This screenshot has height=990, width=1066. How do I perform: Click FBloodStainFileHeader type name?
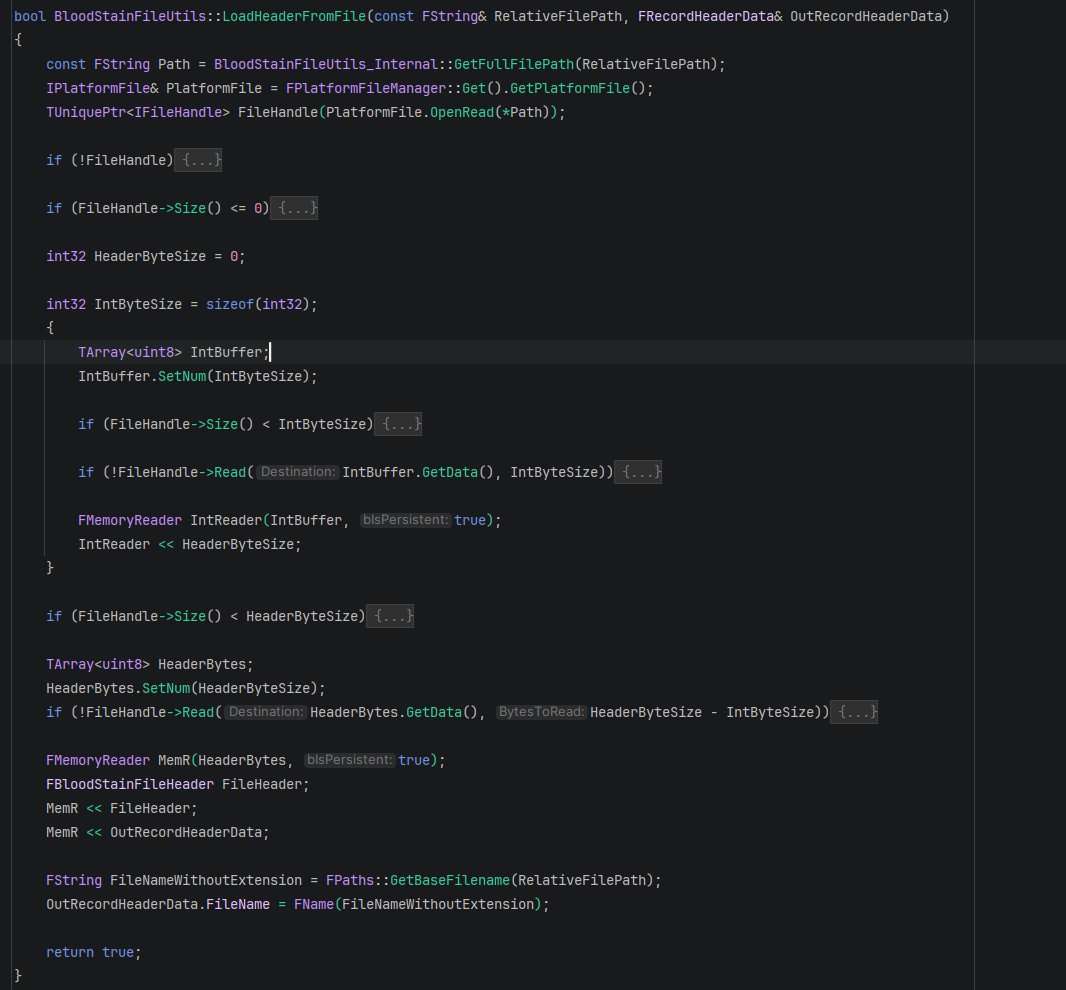(130, 784)
